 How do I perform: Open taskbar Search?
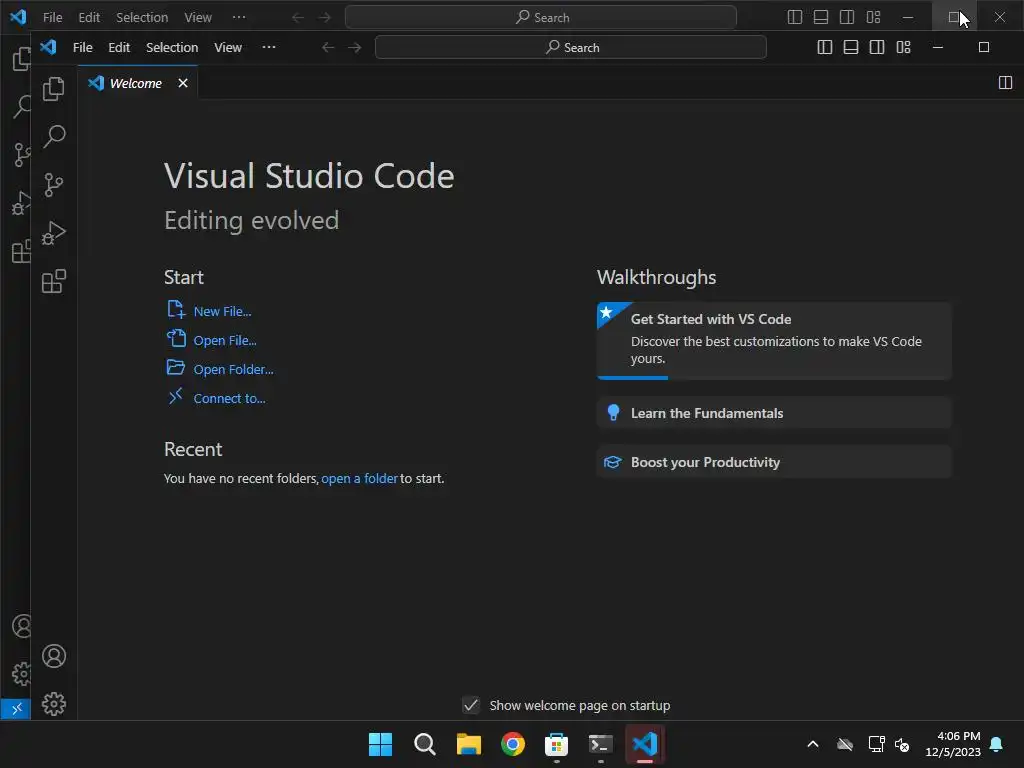[x=424, y=744]
